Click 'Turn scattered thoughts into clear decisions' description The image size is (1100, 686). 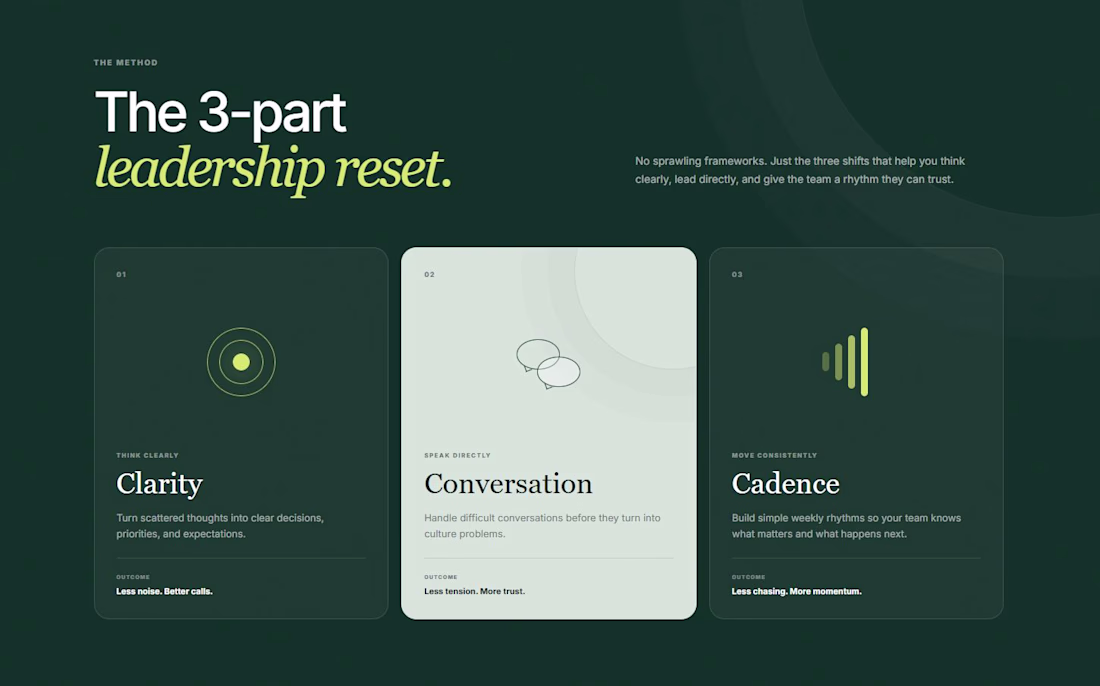(x=220, y=525)
